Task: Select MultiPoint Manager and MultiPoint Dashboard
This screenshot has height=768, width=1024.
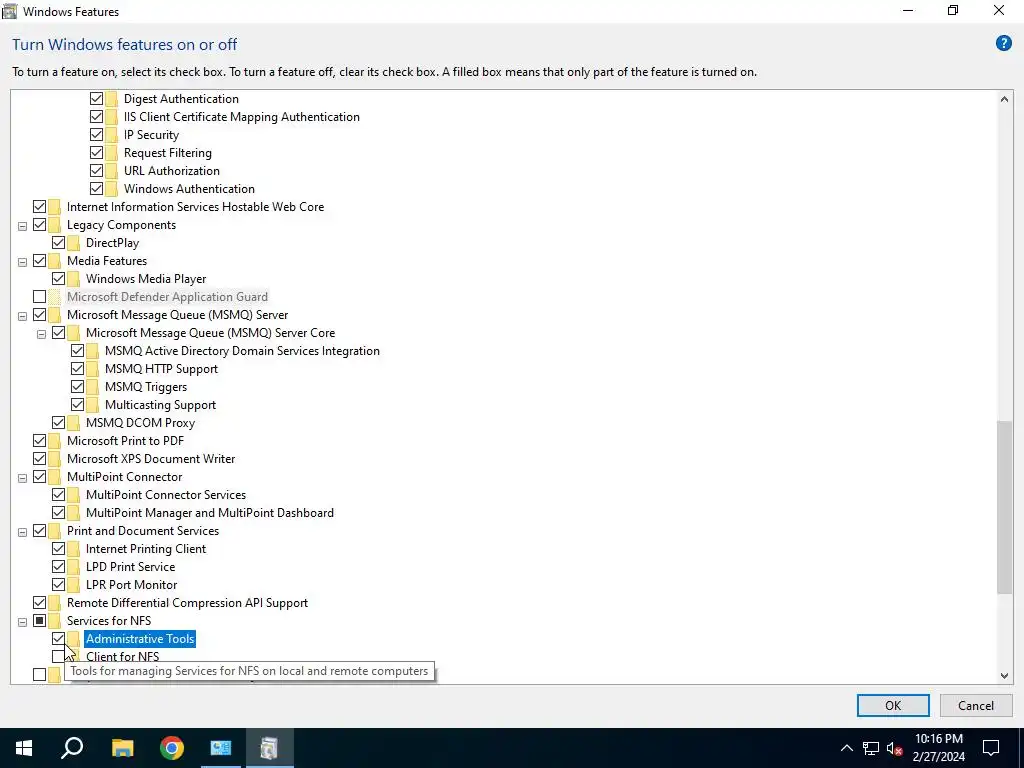Action: pyautogui.click(x=210, y=513)
